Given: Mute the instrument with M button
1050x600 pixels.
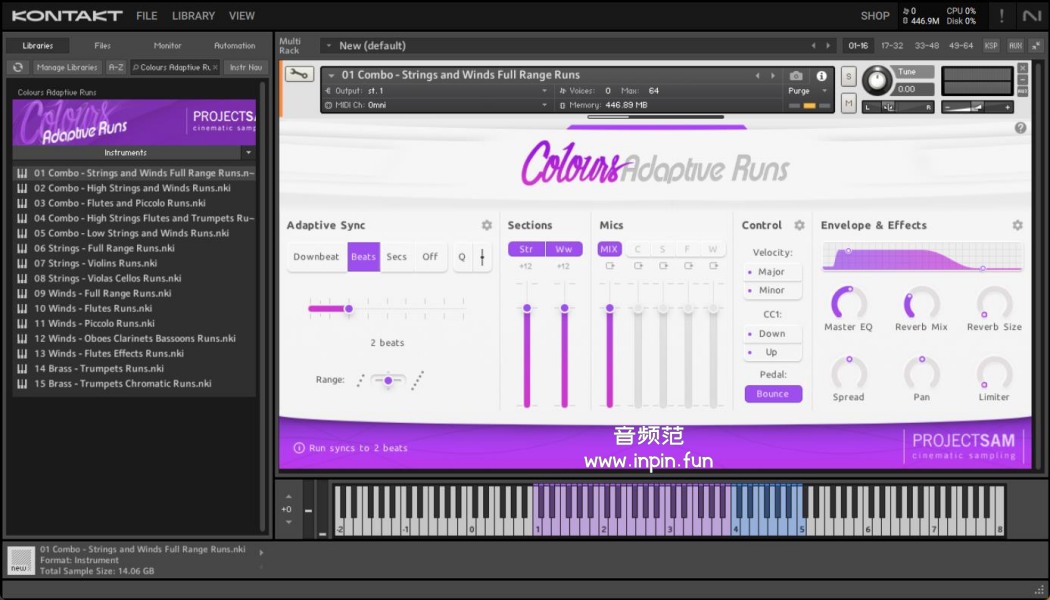Looking at the screenshot, I should click(x=848, y=103).
